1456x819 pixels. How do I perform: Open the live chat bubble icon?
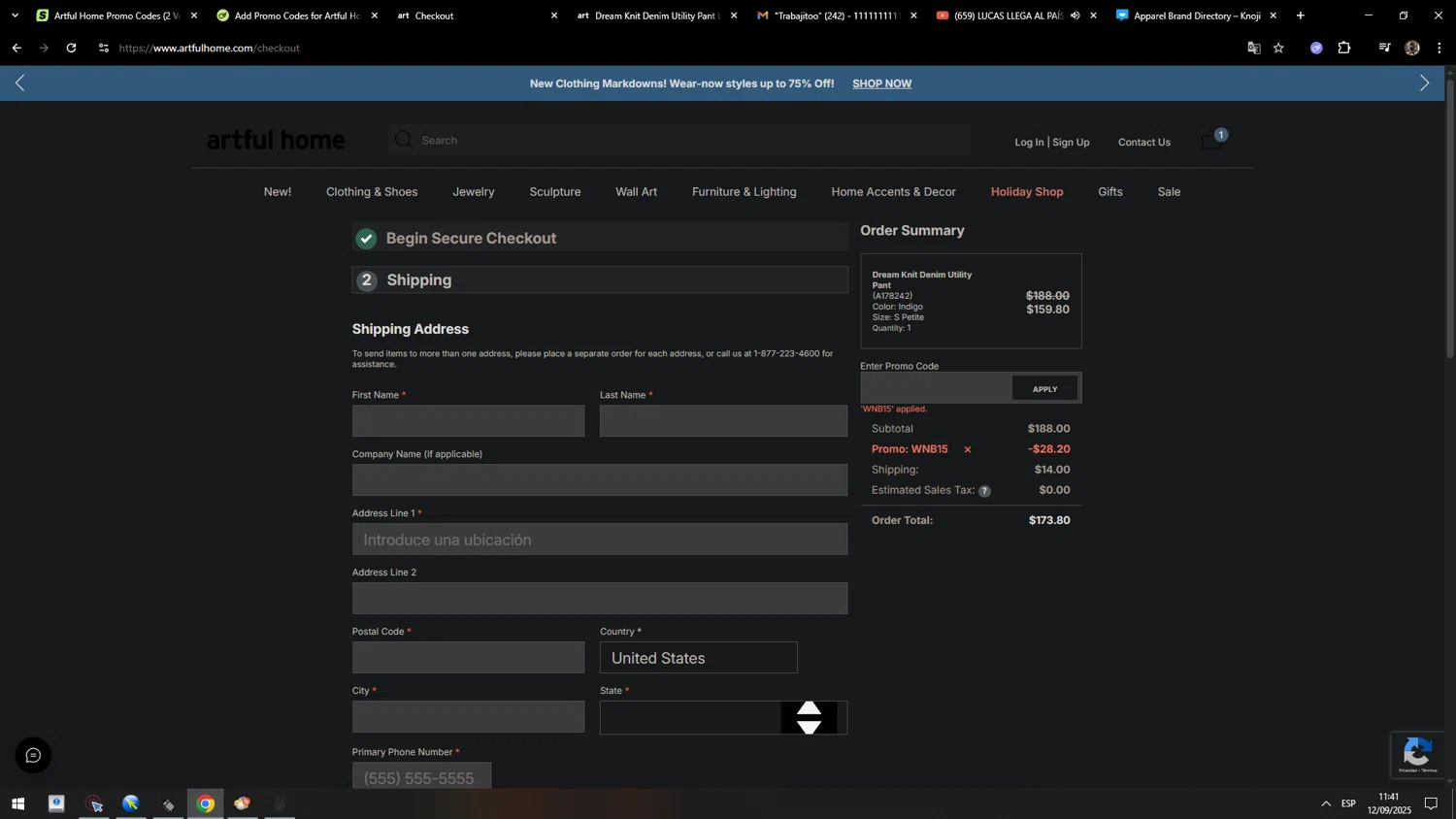[33, 755]
